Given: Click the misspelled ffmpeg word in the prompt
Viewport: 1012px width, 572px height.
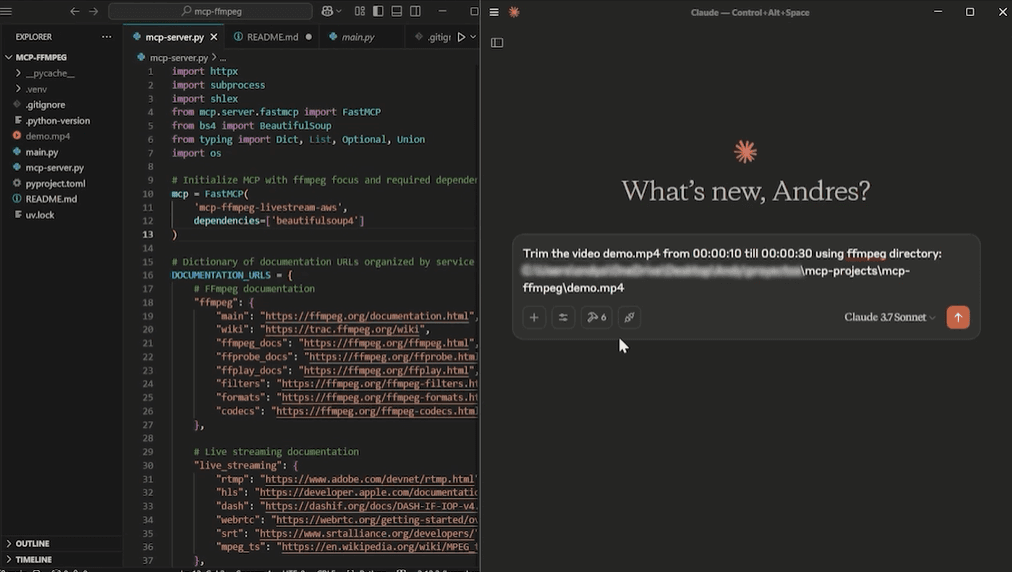Looking at the screenshot, I should [x=866, y=254].
